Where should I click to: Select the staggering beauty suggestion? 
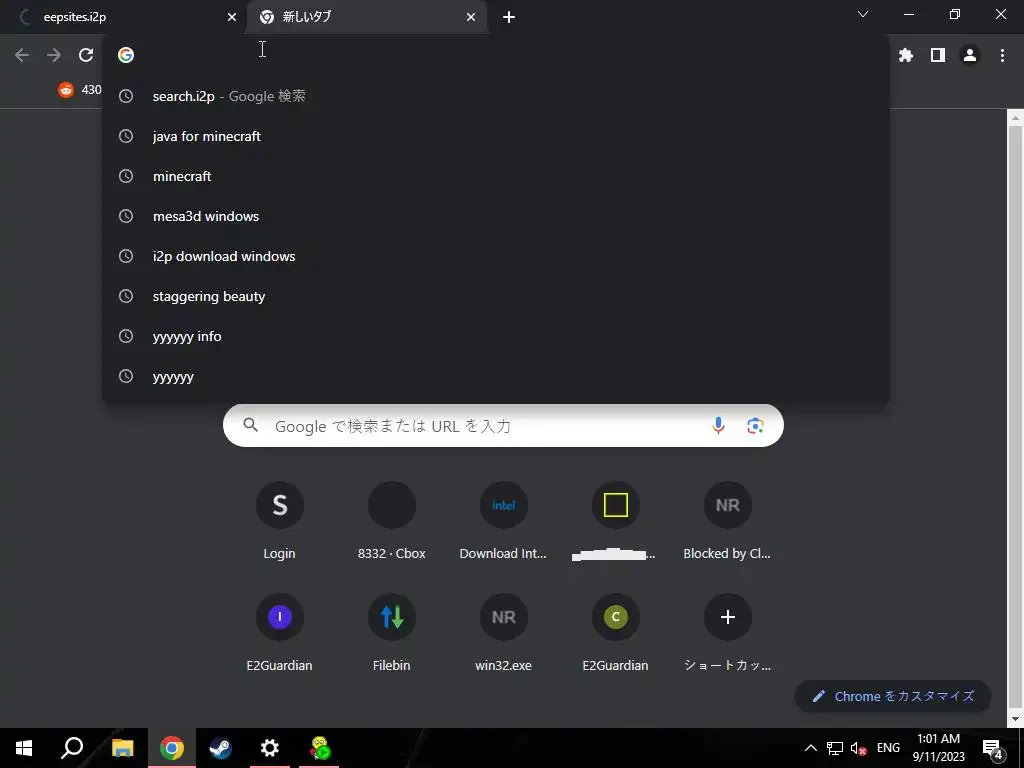[x=496, y=296]
